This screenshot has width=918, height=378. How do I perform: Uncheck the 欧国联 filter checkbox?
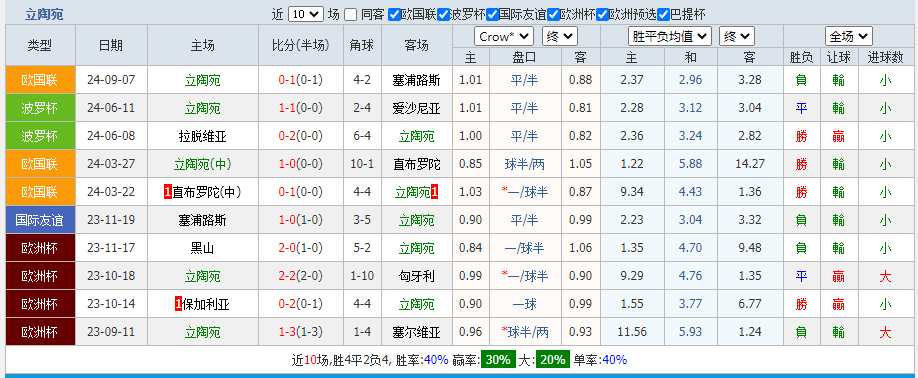(394, 15)
